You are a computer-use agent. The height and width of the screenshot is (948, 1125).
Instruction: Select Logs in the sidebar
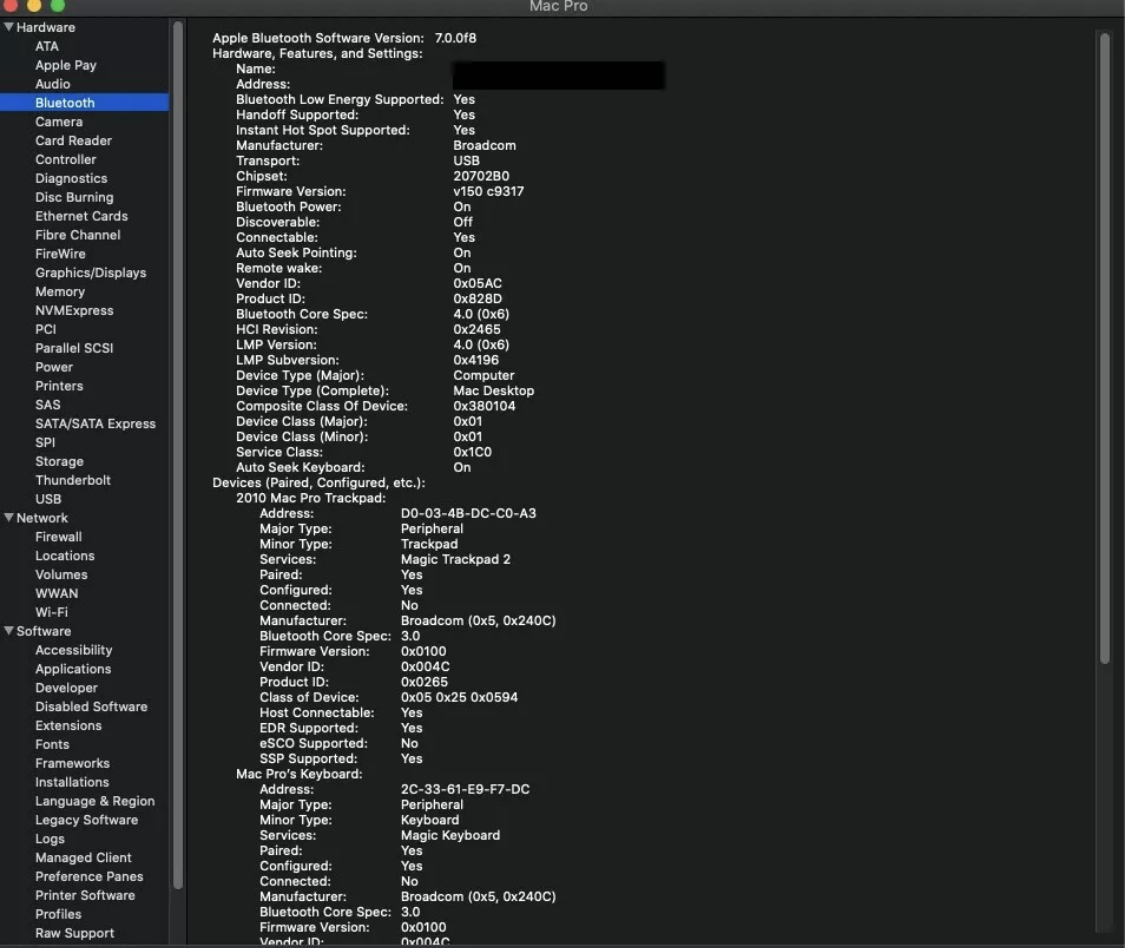coord(50,839)
